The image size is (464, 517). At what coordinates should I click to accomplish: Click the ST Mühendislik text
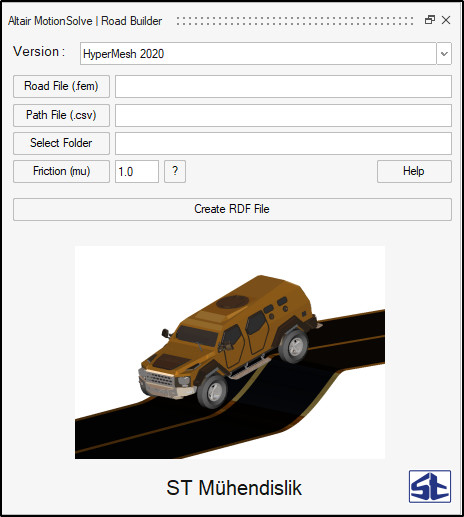click(x=234, y=488)
